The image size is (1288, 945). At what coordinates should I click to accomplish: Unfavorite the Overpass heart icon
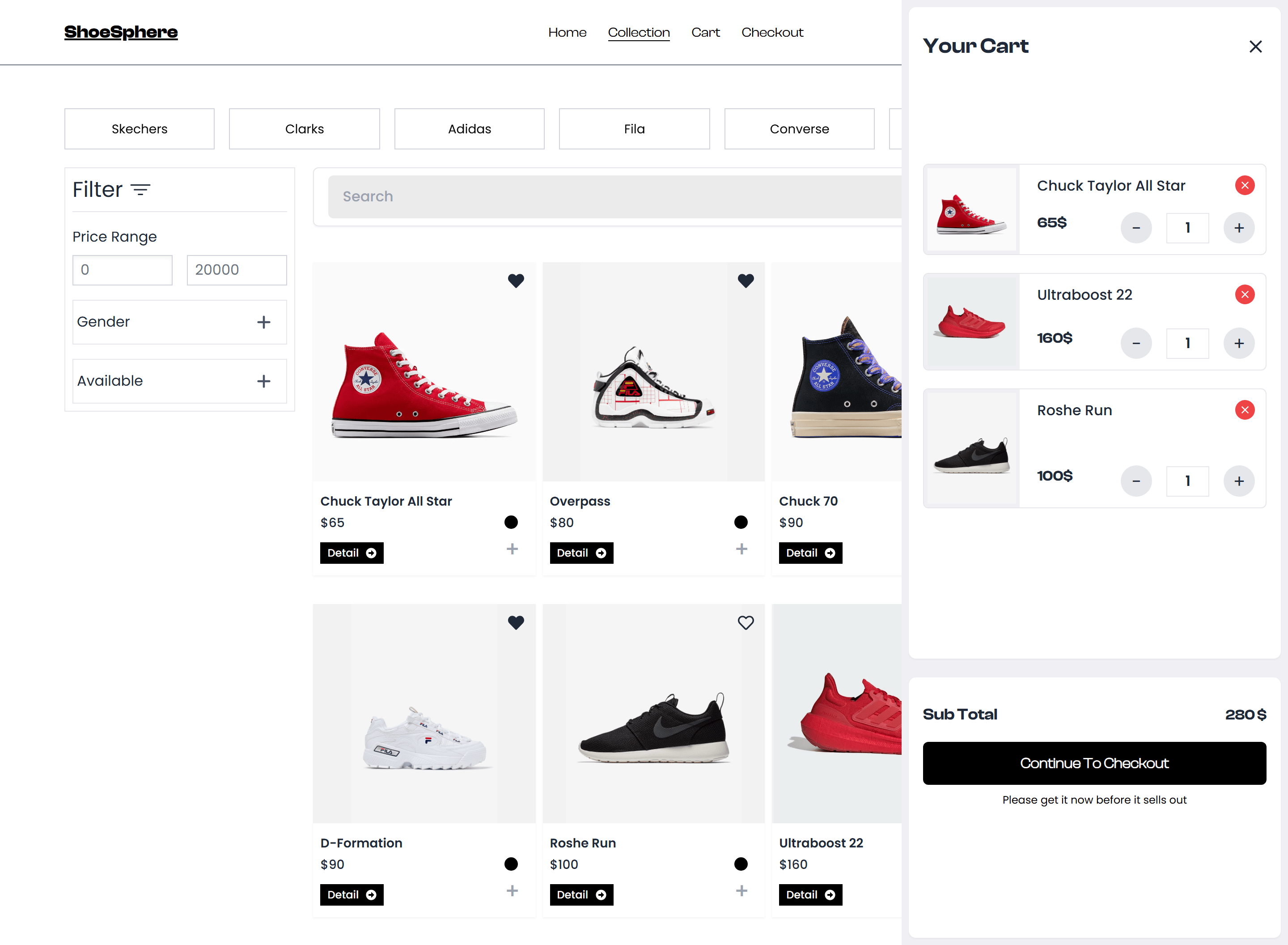pyautogui.click(x=746, y=281)
